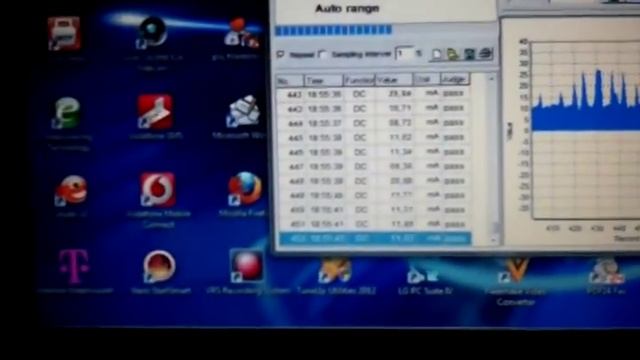Viewport: 640px width, 360px height.
Task: Click the Function column header
Action: click(x=359, y=80)
